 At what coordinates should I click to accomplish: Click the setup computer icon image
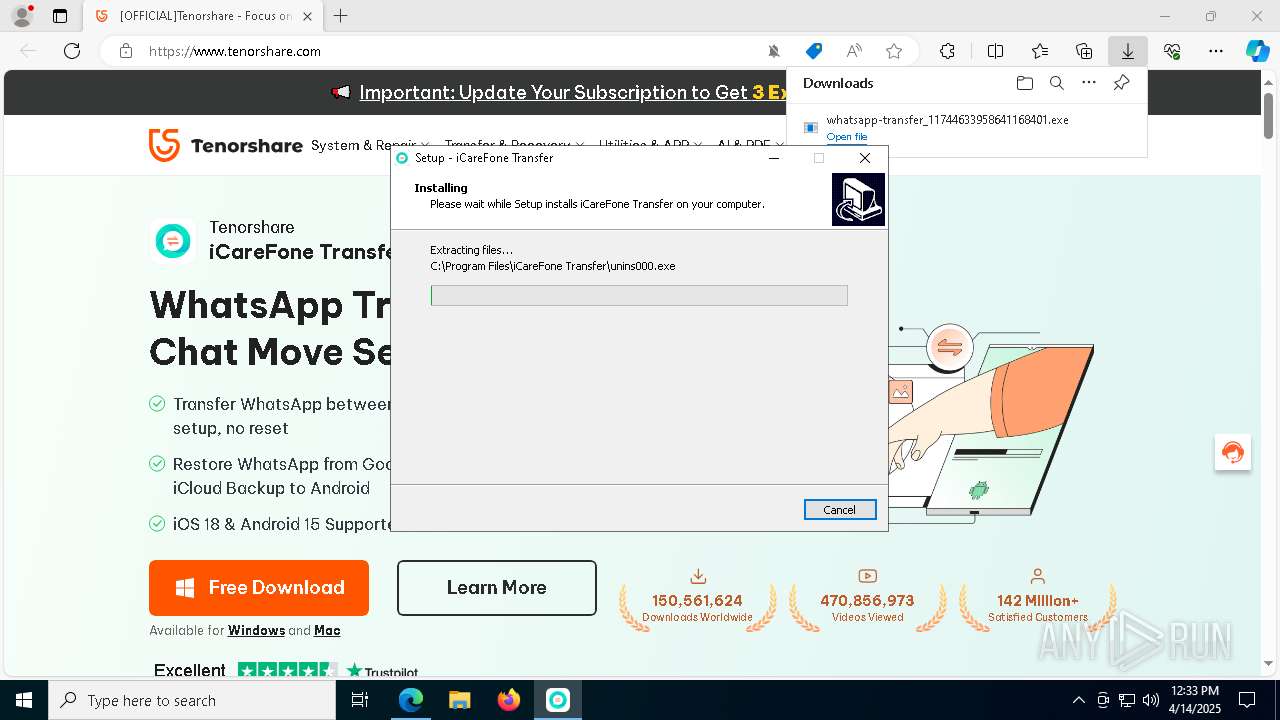point(858,199)
